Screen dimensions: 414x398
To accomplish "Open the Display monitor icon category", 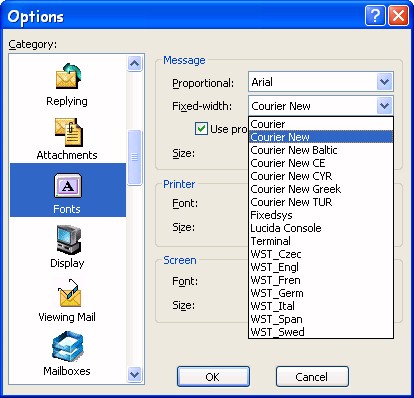I will point(68,239).
